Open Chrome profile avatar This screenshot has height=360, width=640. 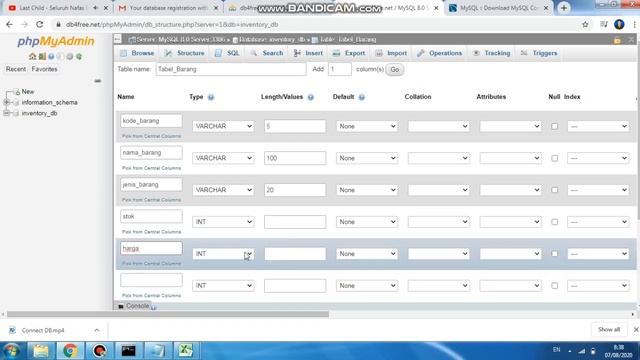pos(619,24)
